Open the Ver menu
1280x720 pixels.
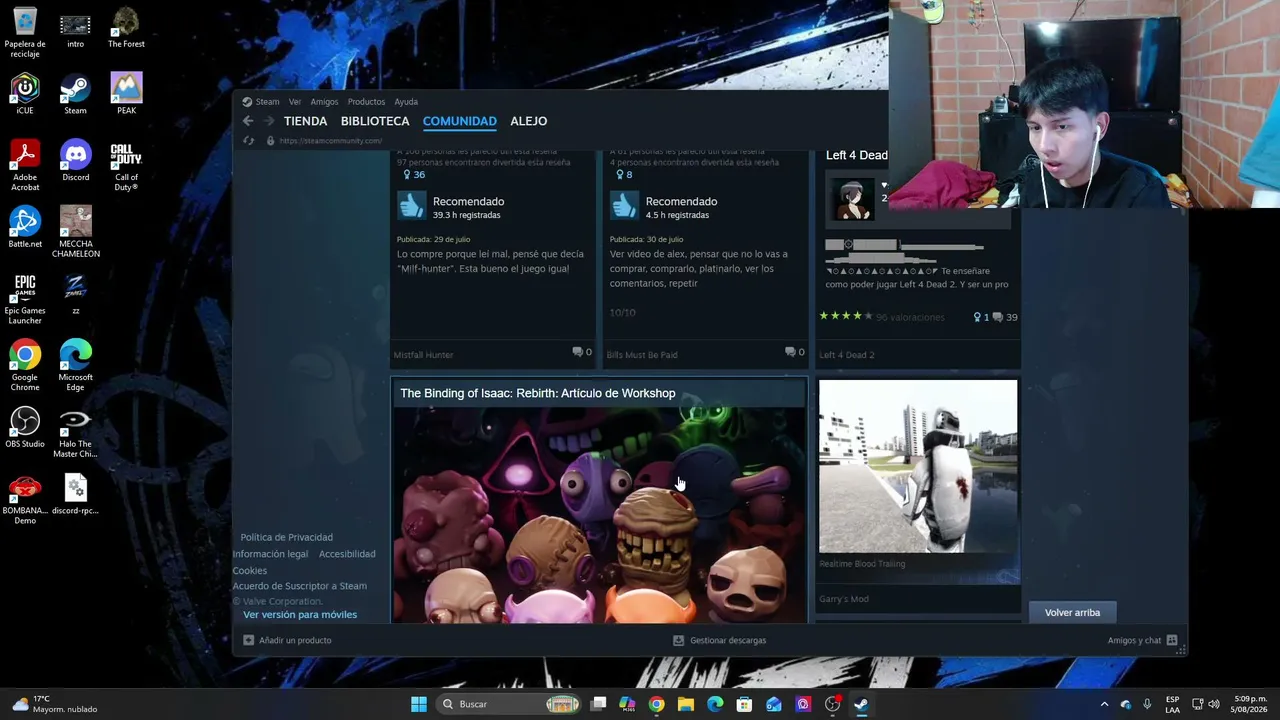[x=295, y=101]
